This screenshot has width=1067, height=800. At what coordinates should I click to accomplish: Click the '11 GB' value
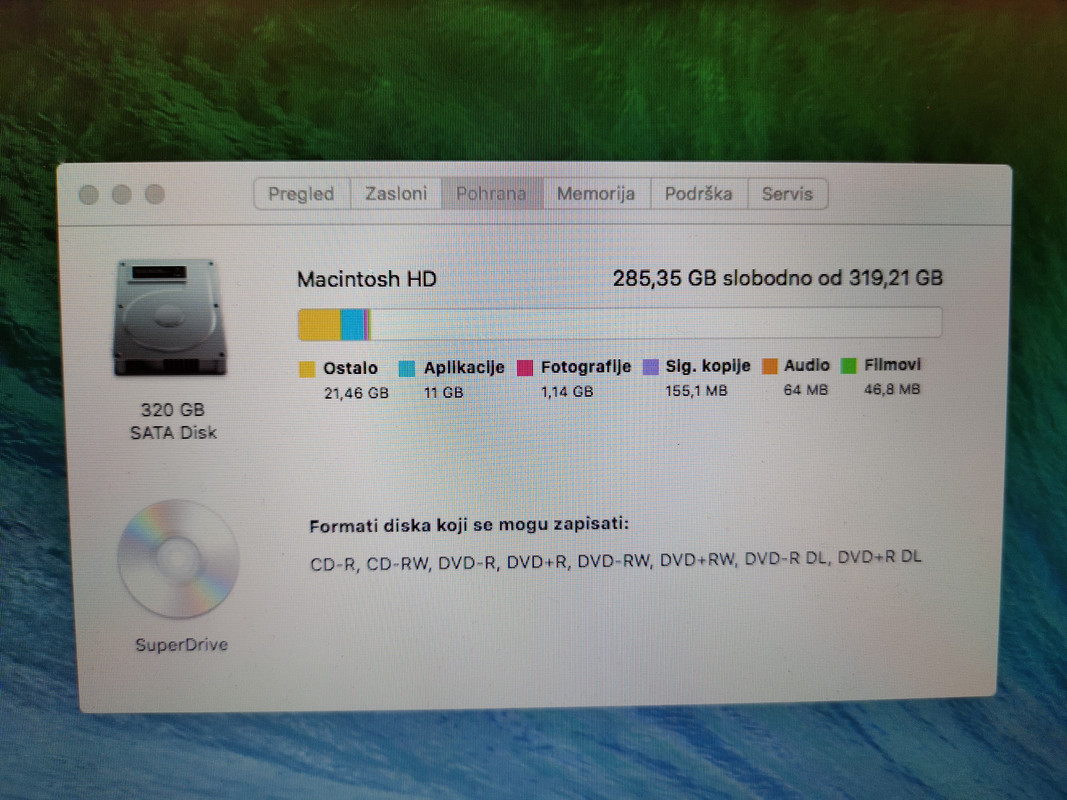click(x=444, y=393)
